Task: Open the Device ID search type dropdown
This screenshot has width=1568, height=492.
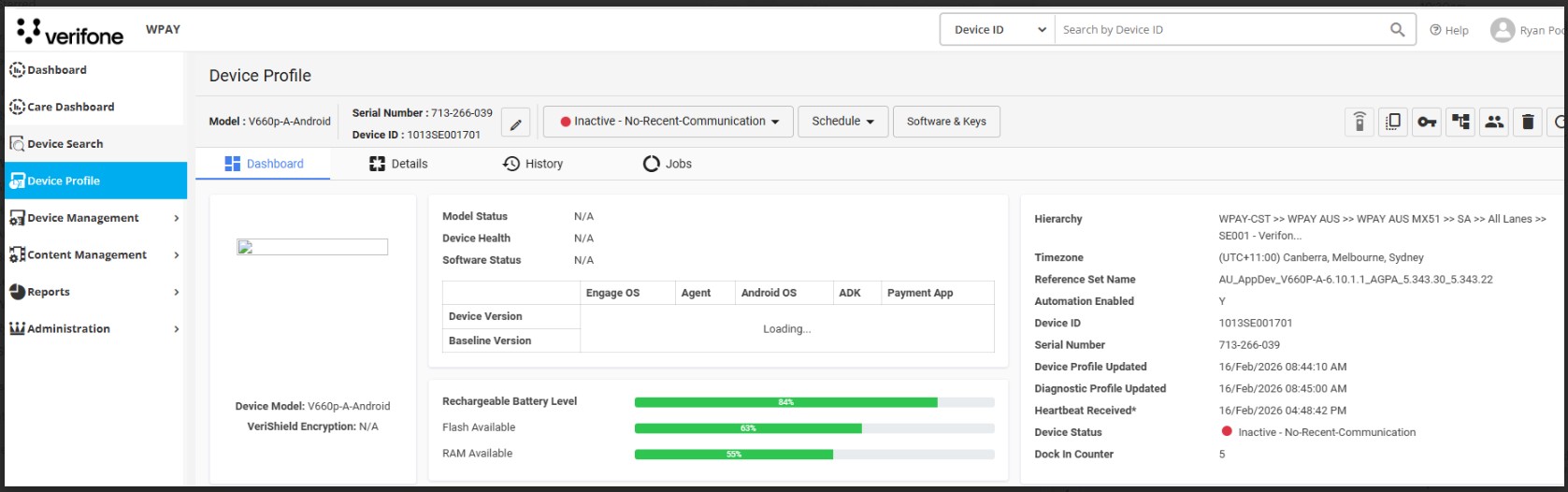Action: click(998, 30)
